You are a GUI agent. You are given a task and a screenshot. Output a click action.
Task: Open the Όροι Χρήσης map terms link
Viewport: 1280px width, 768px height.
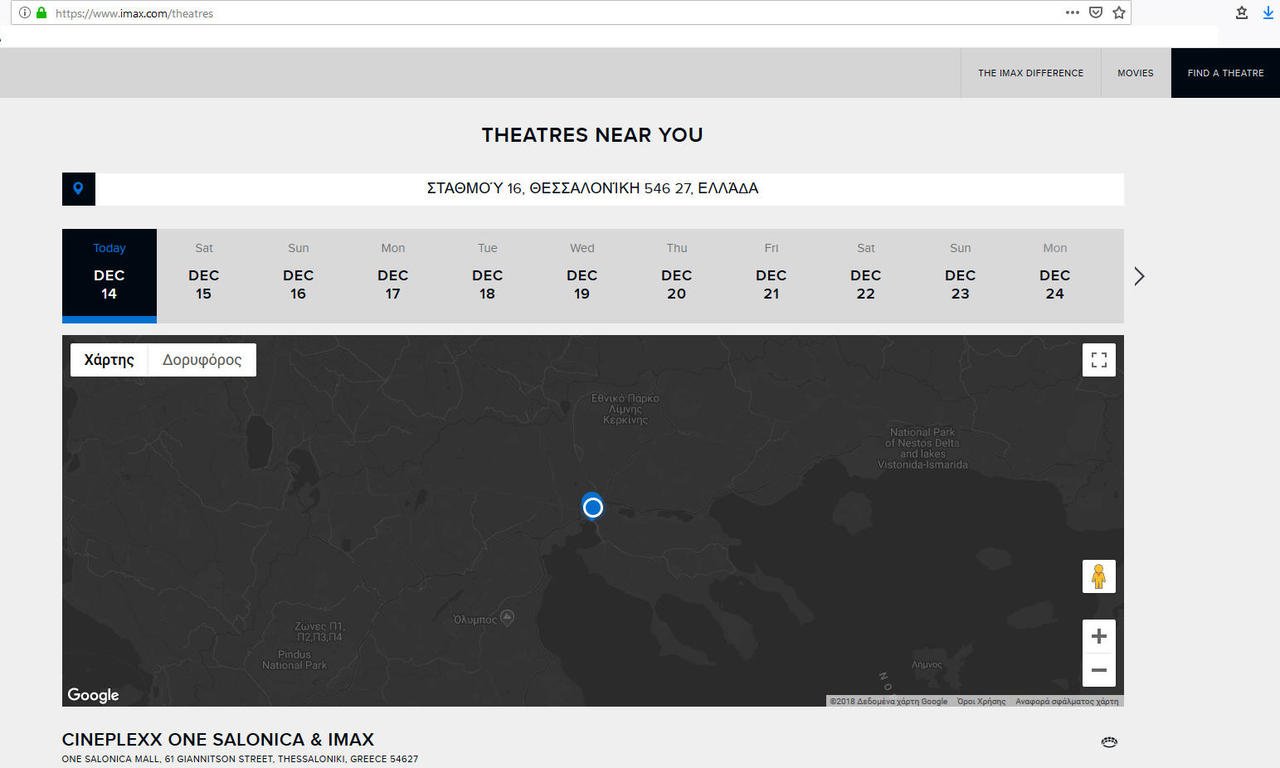981,701
